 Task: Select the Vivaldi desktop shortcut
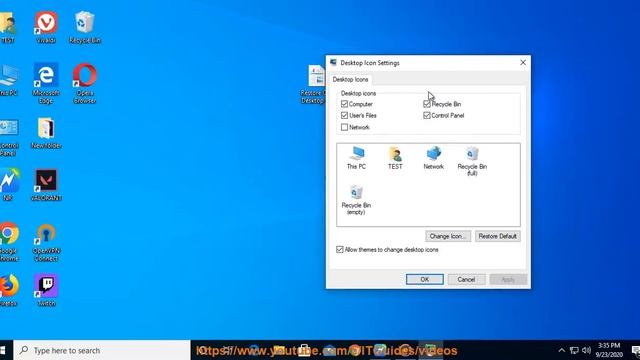[46, 27]
